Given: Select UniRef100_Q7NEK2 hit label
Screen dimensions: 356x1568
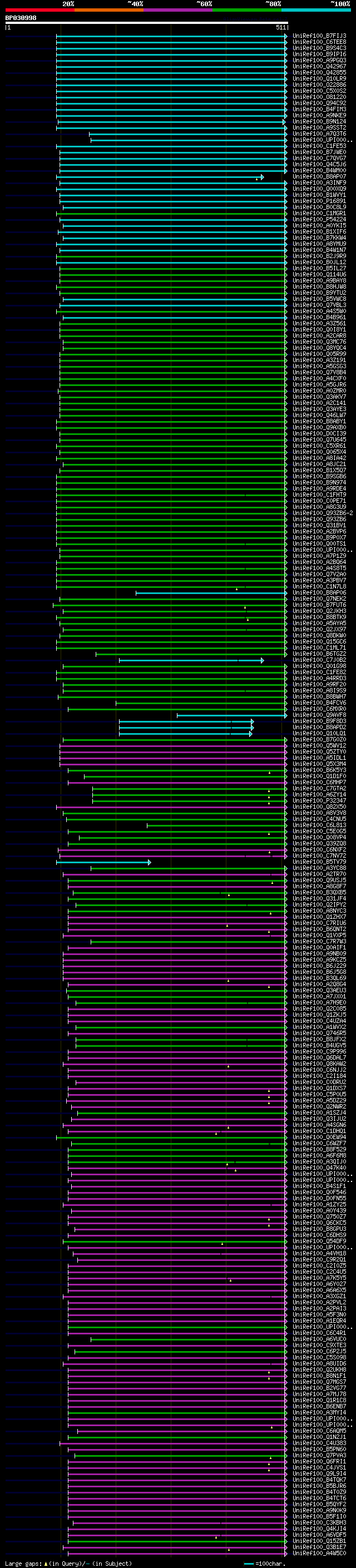Looking at the screenshot, I should tap(319, 599).
